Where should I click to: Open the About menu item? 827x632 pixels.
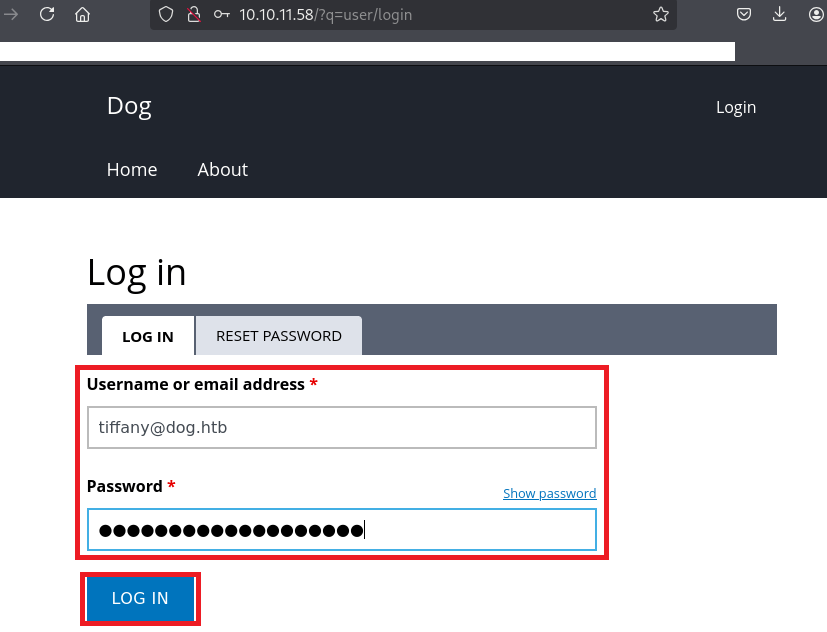coord(222,169)
